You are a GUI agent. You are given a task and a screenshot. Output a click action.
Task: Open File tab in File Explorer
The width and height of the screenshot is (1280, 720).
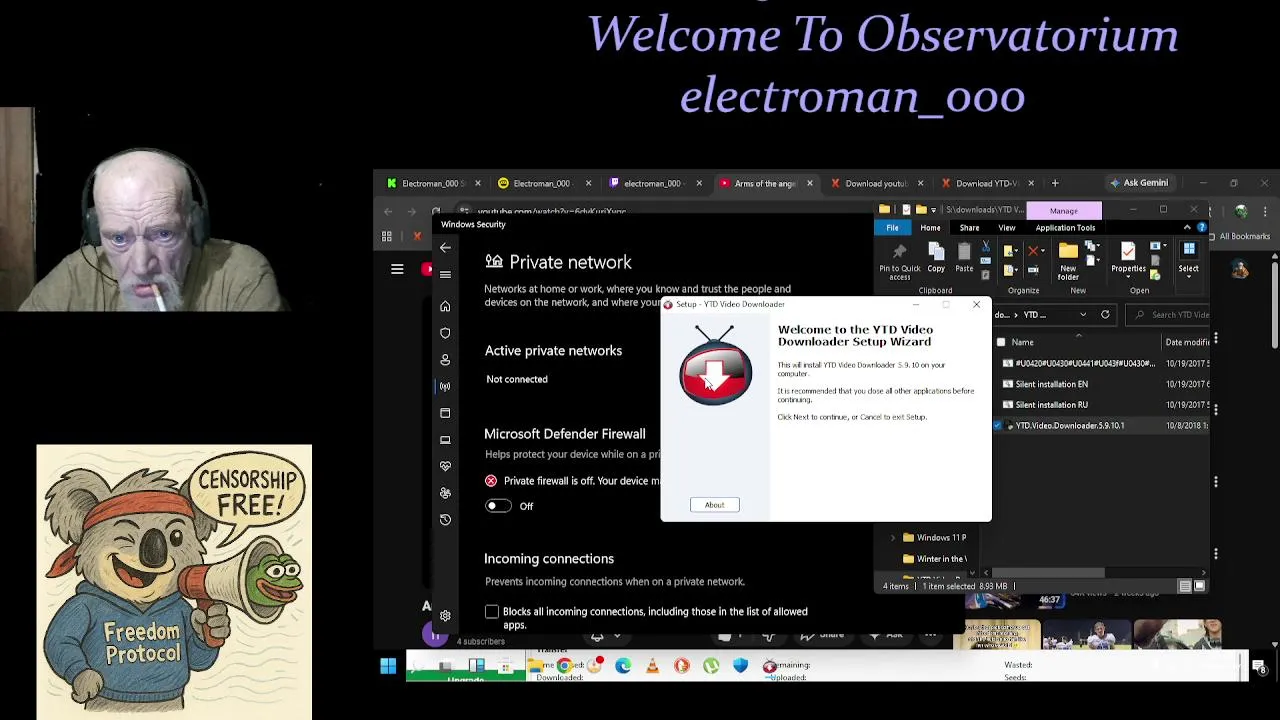click(x=892, y=228)
